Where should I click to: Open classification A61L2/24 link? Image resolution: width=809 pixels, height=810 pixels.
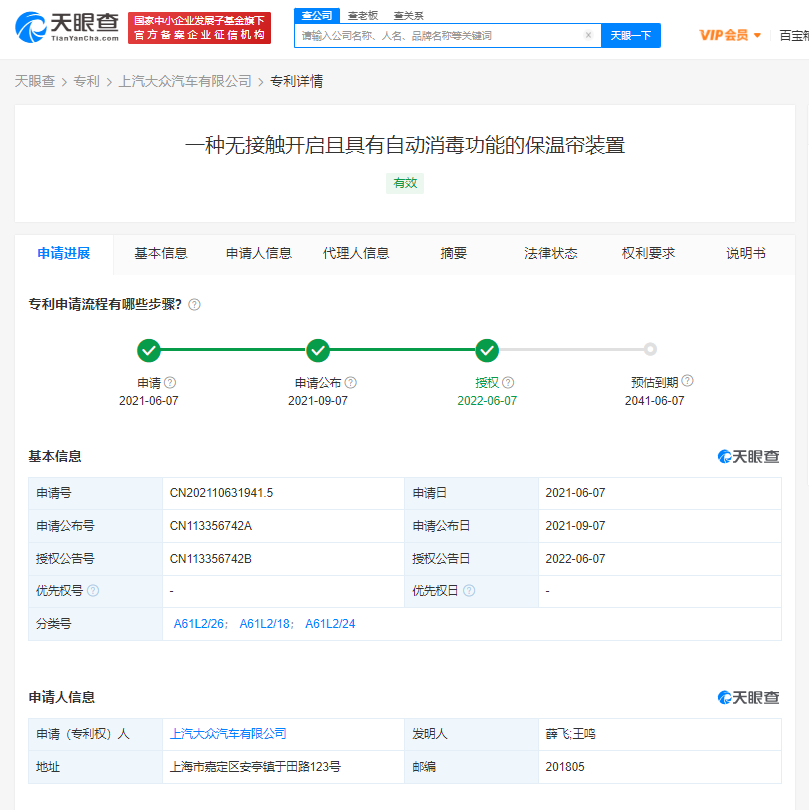(330, 624)
